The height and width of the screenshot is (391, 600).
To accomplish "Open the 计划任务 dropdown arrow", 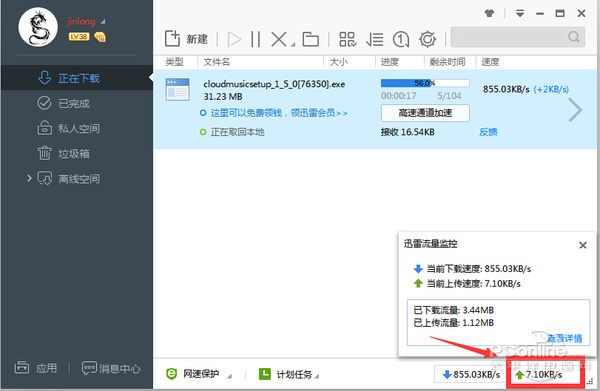I will pyautogui.click(x=317, y=376).
